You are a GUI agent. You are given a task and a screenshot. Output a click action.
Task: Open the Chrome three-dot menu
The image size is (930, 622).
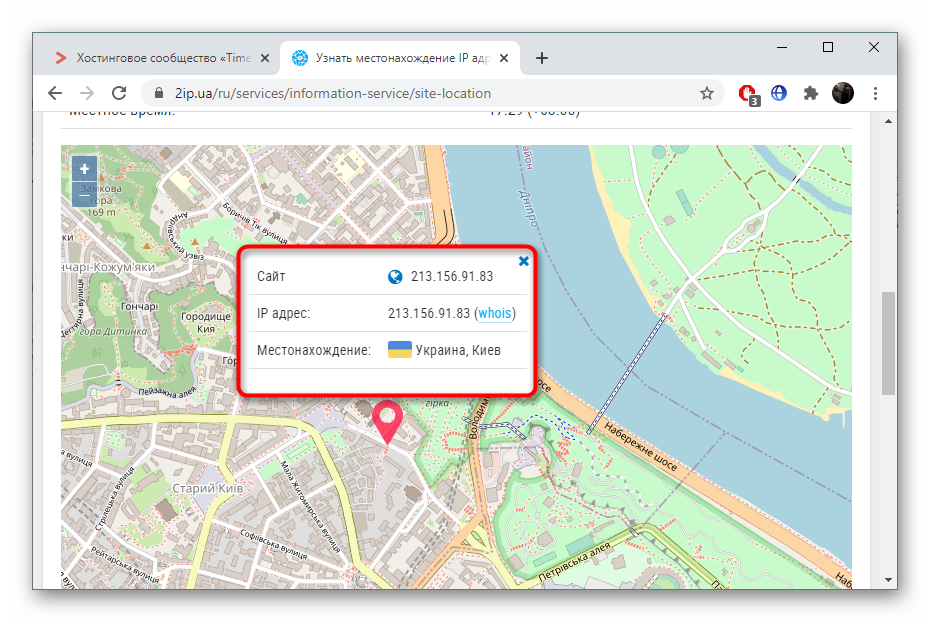coord(876,93)
